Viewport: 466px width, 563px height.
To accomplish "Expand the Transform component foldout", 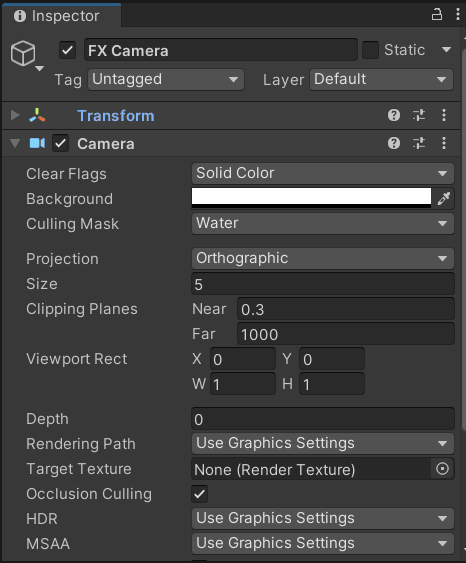I will click(x=15, y=115).
